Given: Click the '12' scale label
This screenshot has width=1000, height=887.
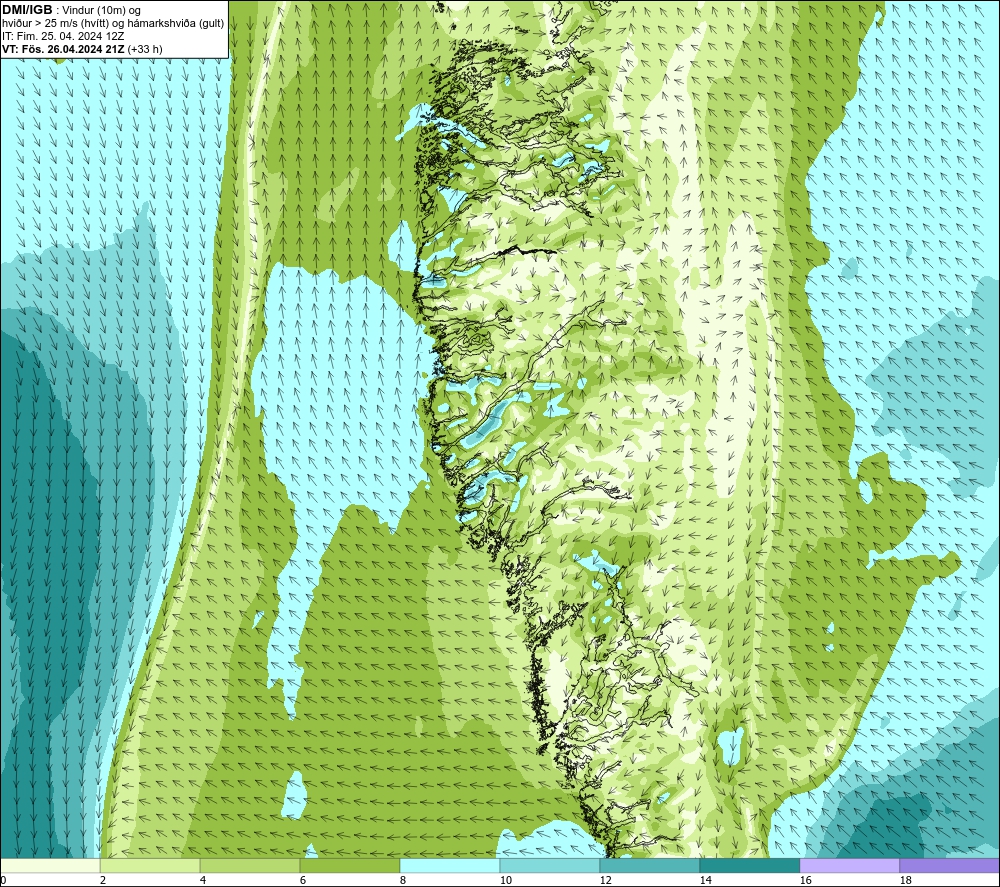Looking at the screenshot, I should [605, 880].
